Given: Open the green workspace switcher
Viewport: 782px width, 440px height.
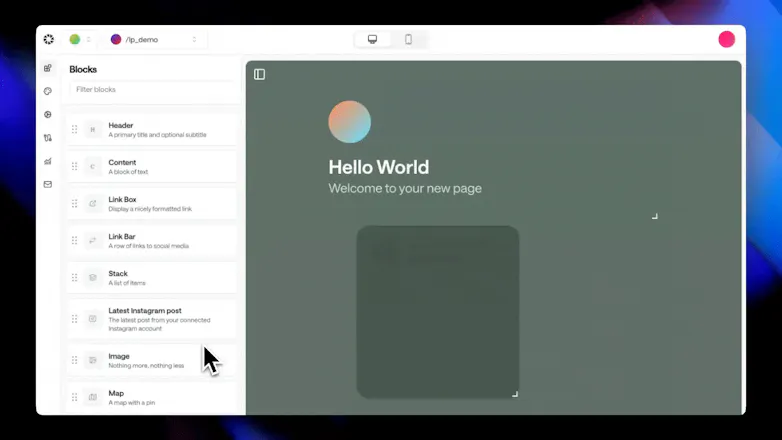Looking at the screenshot, I should click(80, 39).
